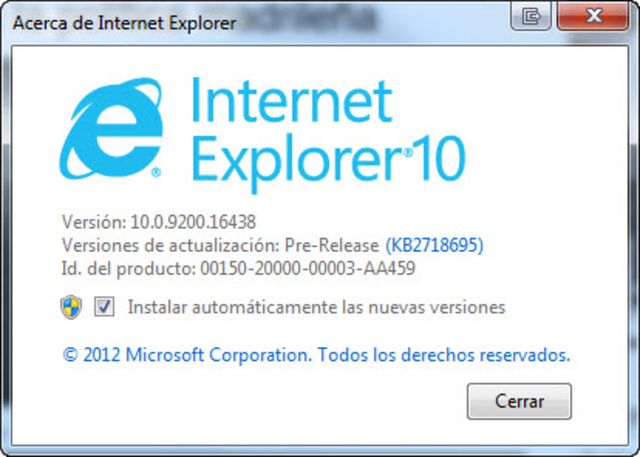Click the 'Pre-Release' update version text
The height and width of the screenshot is (457, 640).
point(332,246)
